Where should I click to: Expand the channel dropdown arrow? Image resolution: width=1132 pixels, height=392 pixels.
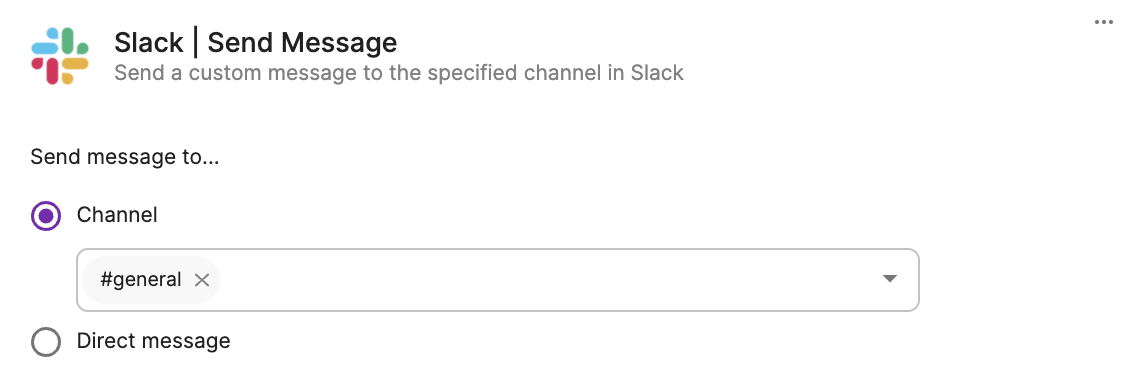(x=889, y=279)
